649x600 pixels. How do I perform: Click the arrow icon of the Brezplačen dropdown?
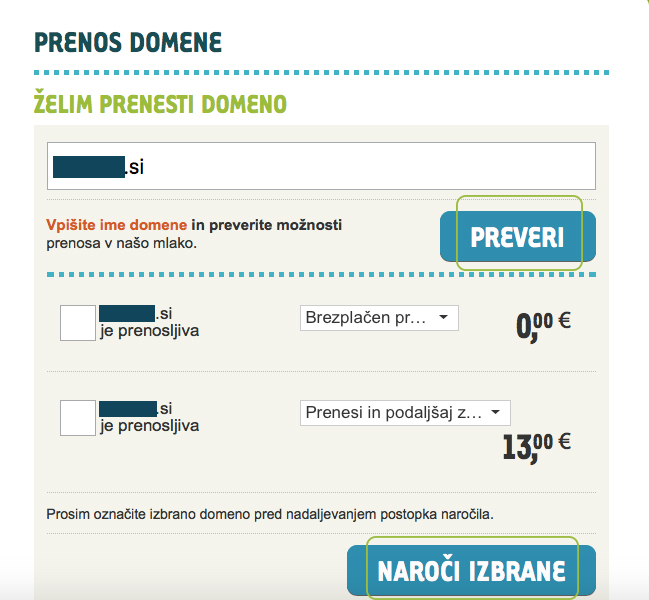click(x=443, y=317)
